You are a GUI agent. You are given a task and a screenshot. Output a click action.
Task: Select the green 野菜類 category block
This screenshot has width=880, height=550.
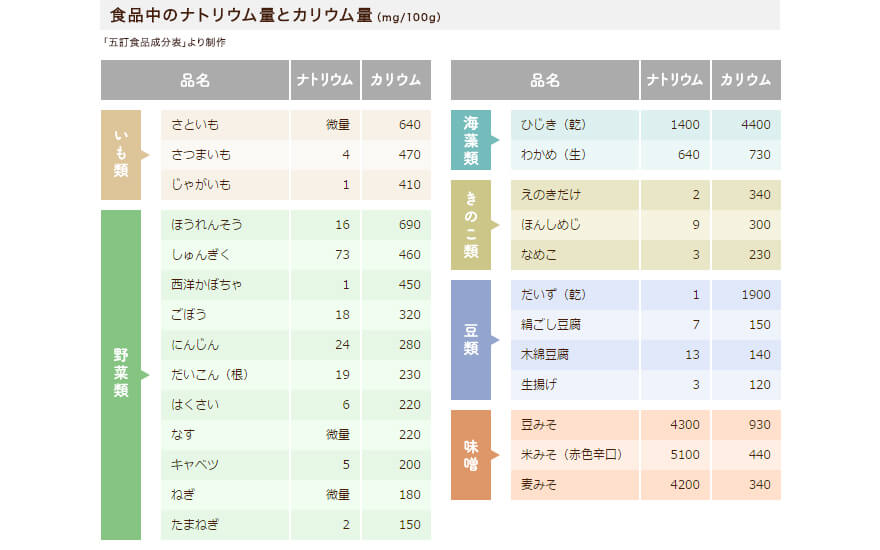coord(120,374)
